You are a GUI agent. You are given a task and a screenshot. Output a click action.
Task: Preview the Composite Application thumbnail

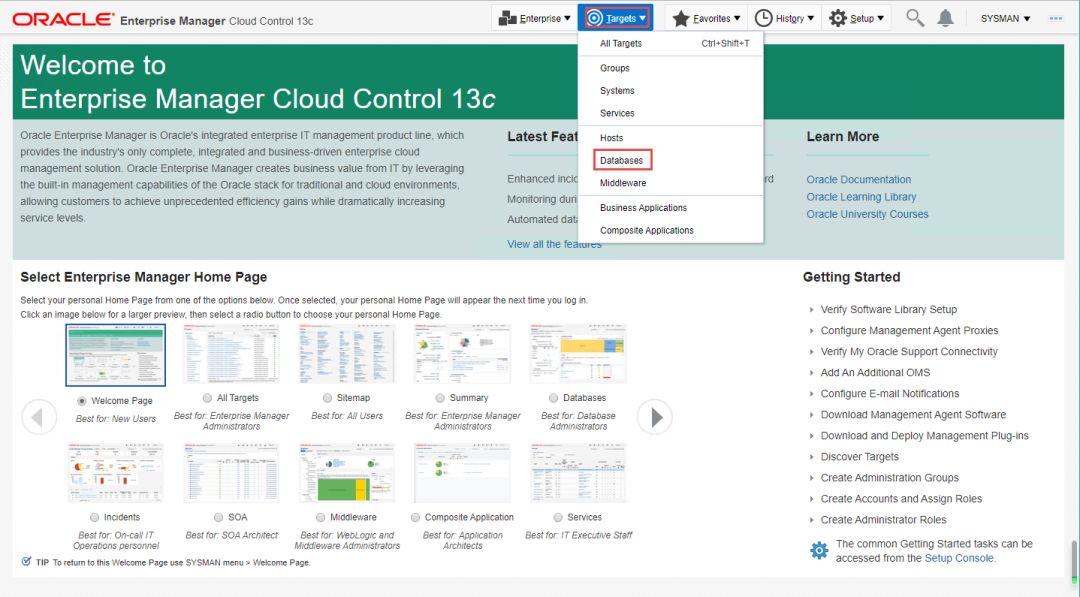coord(462,473)
